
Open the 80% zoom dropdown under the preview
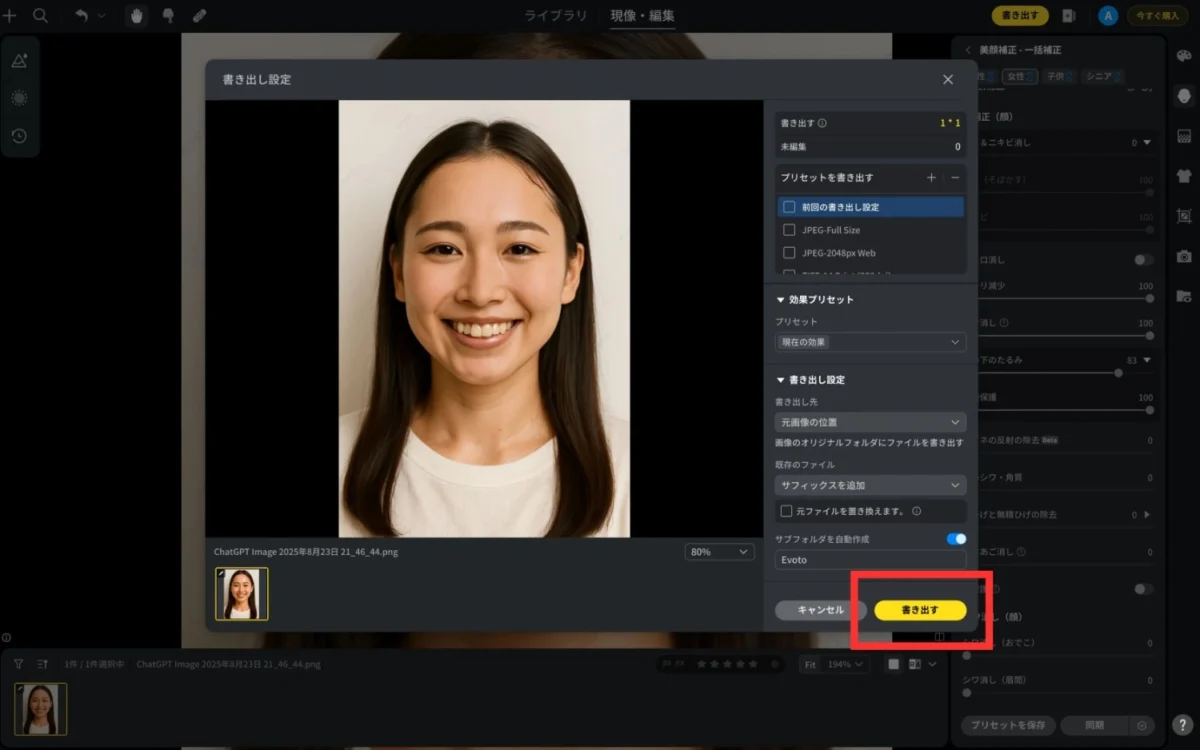coord(720,552)
